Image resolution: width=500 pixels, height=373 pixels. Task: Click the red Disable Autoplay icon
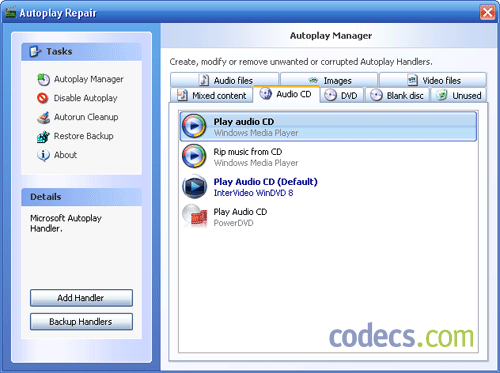tap(43, 98)
